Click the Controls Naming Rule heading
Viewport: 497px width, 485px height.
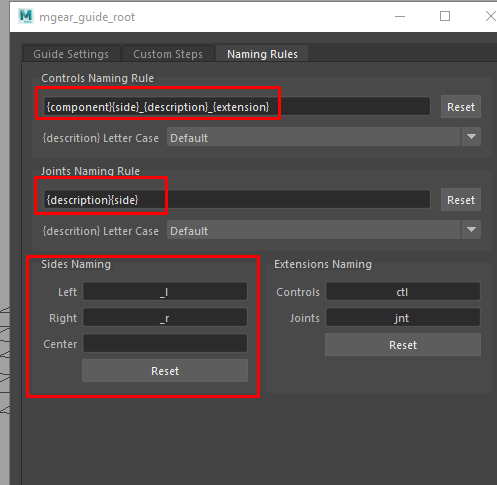click(97, 78)
